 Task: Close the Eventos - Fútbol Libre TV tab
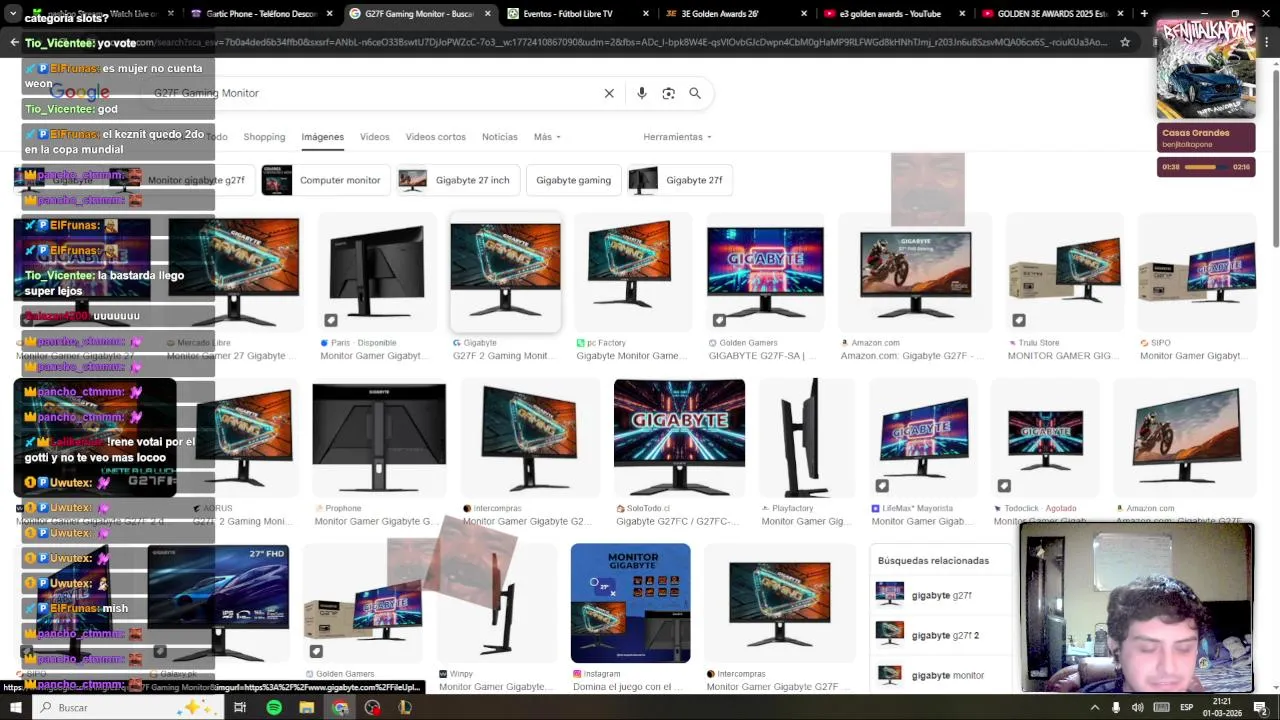tap(646, 14)
